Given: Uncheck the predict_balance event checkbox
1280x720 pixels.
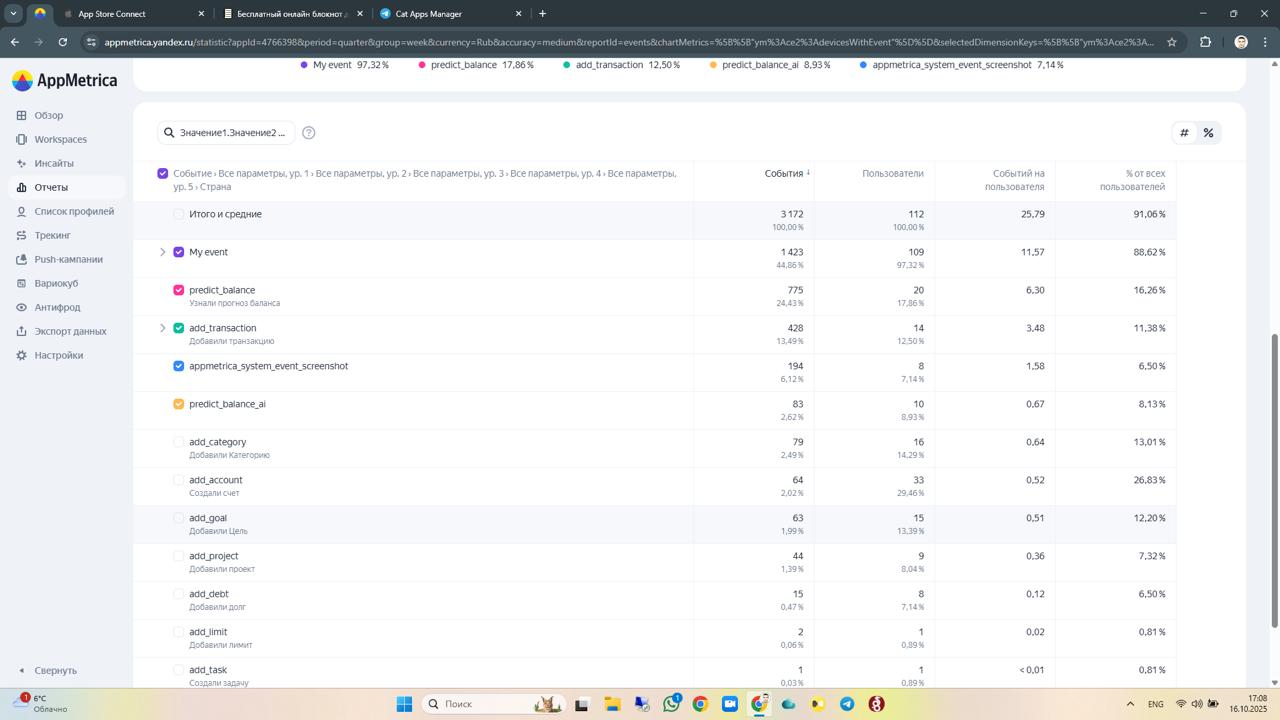Looking at the screenshot, I should 179,290.
